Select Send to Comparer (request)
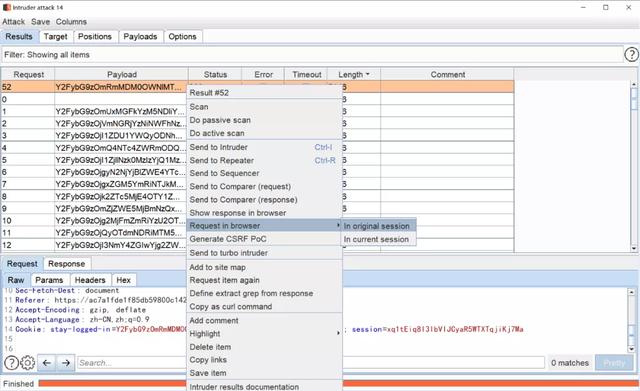 (264, 187)
